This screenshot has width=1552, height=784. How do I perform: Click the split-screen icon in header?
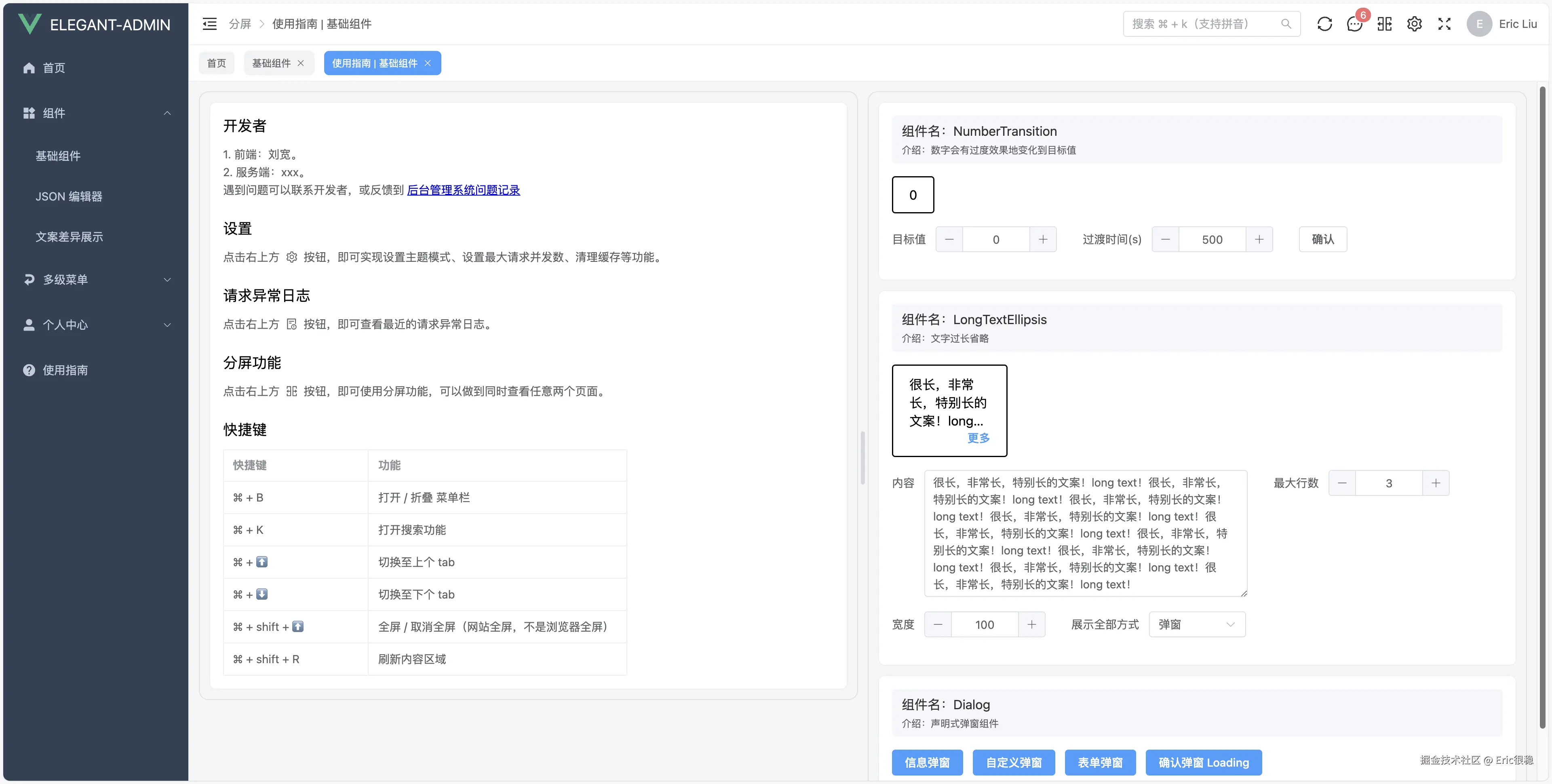(1385, 24)
